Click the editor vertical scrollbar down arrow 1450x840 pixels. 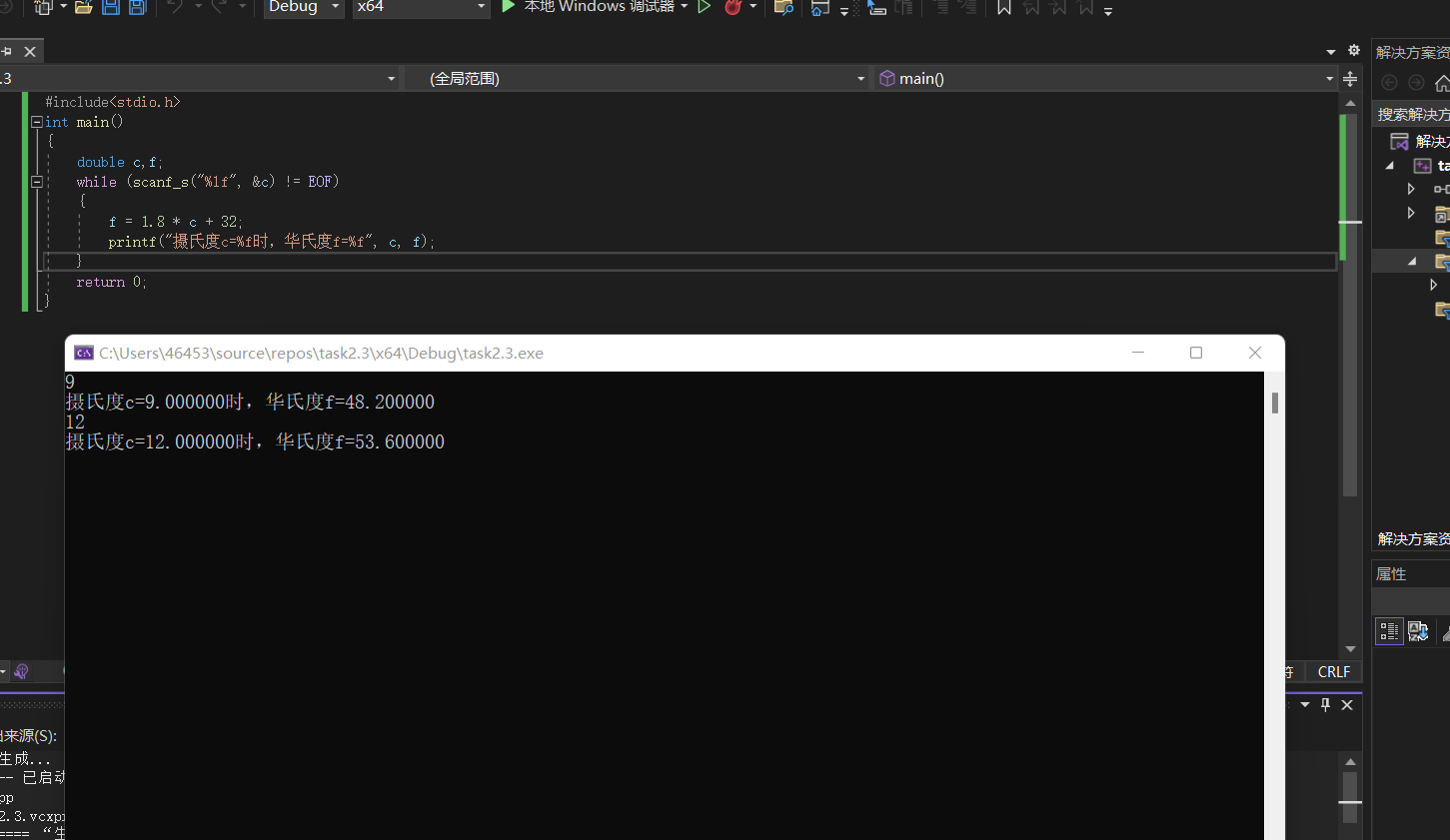click(x=1351, y=649)
